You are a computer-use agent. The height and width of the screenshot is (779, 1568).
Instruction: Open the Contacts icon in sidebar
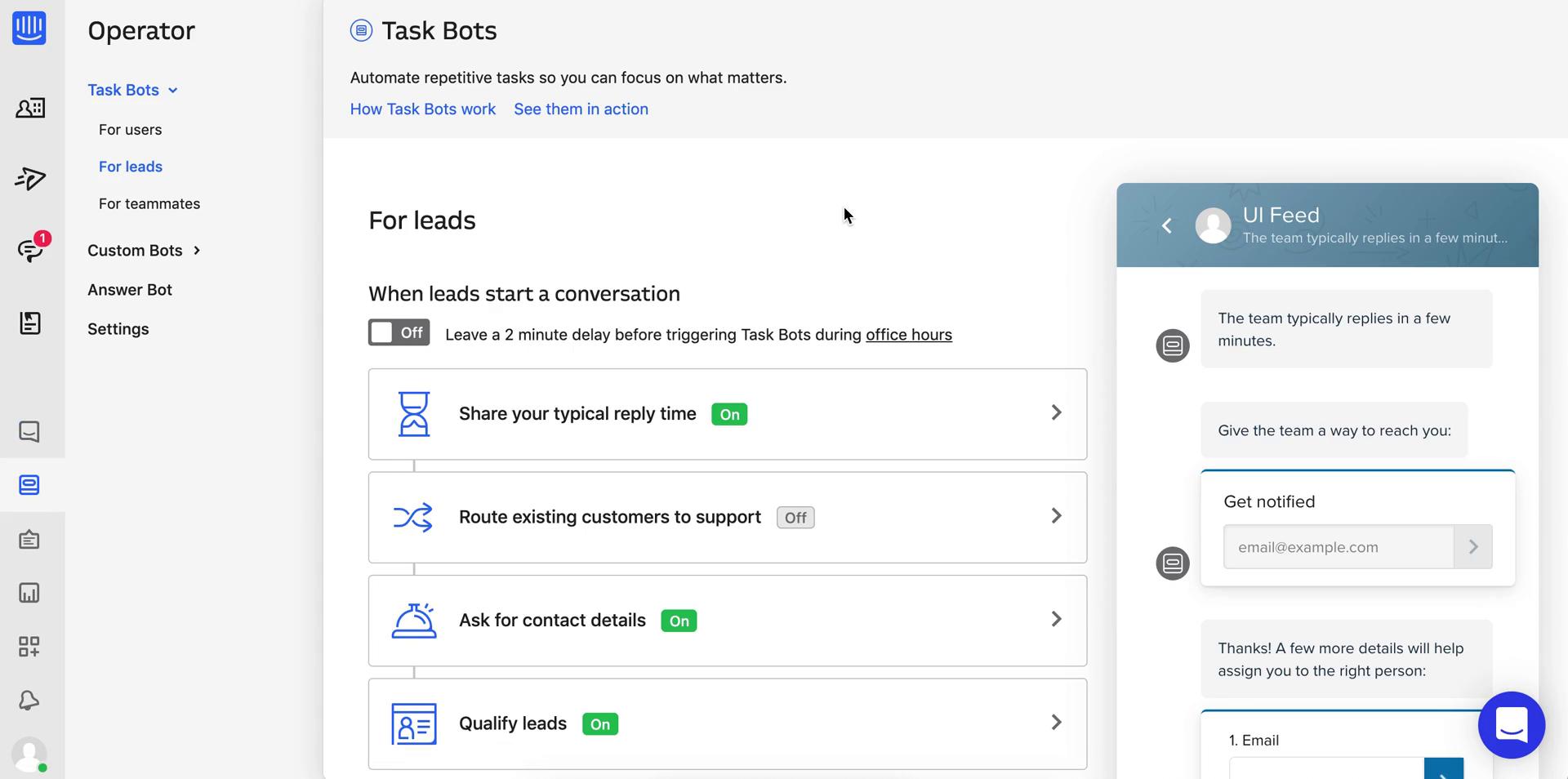[30, 108]
